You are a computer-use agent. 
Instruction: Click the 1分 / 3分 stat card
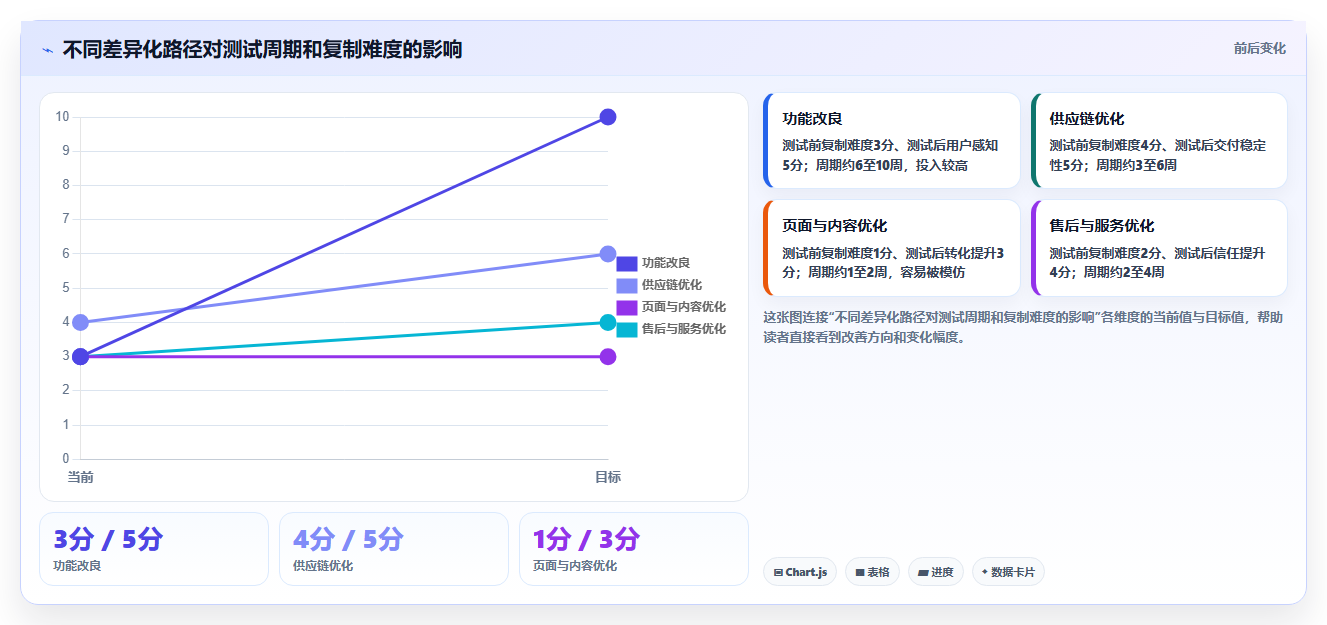634,549
